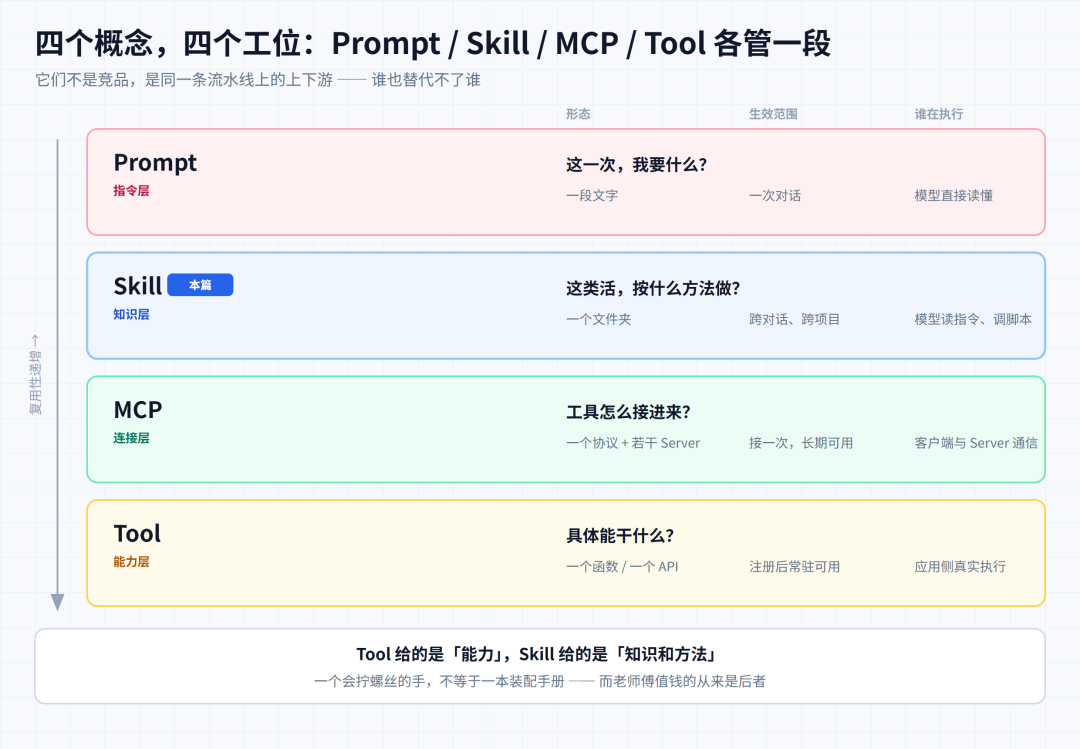This screenshot has height=749, width=1080.
Task: Click 模型直接读懂 in the Prompt row
Action: 954,196
